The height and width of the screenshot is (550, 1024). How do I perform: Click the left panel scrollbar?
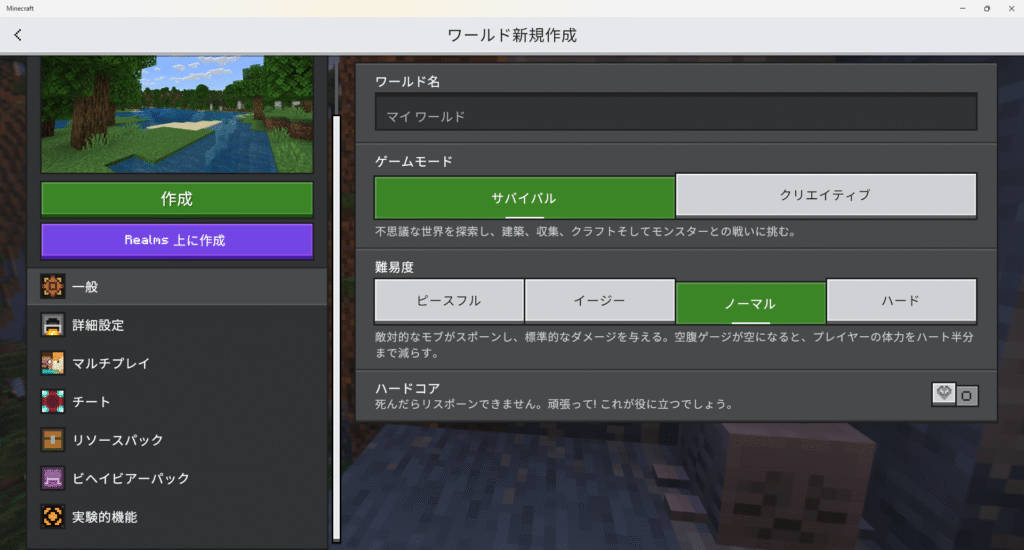click(336, 329)
